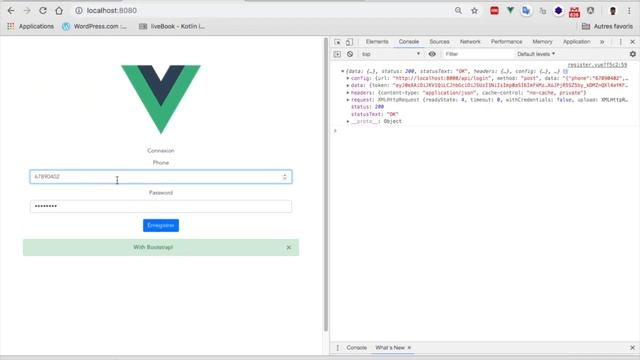
Task: Click the page vertical scrollbar
Action: pyautogui.click(x=326, y=184)
